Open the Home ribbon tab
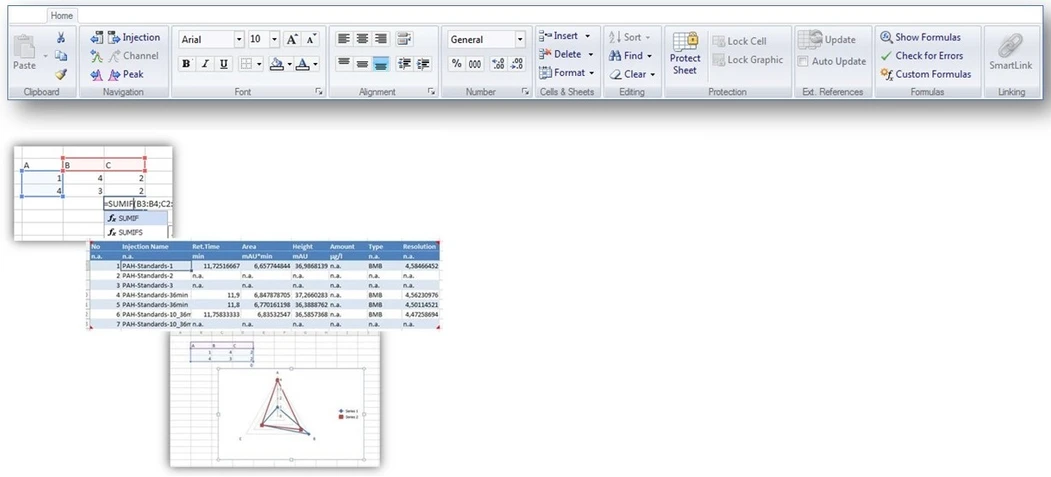Image resolution: width=1051 pixels, height=477 pixels. 62,15
